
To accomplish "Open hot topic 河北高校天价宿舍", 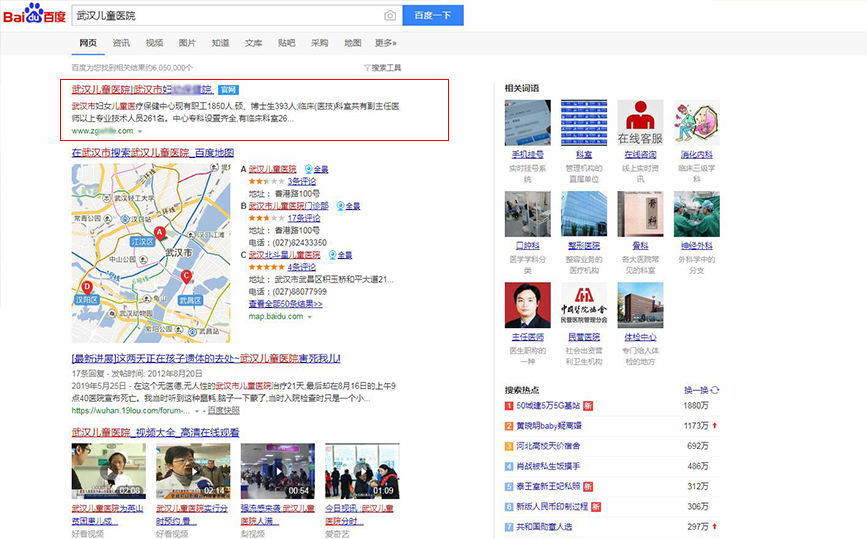I will [548, 446].
